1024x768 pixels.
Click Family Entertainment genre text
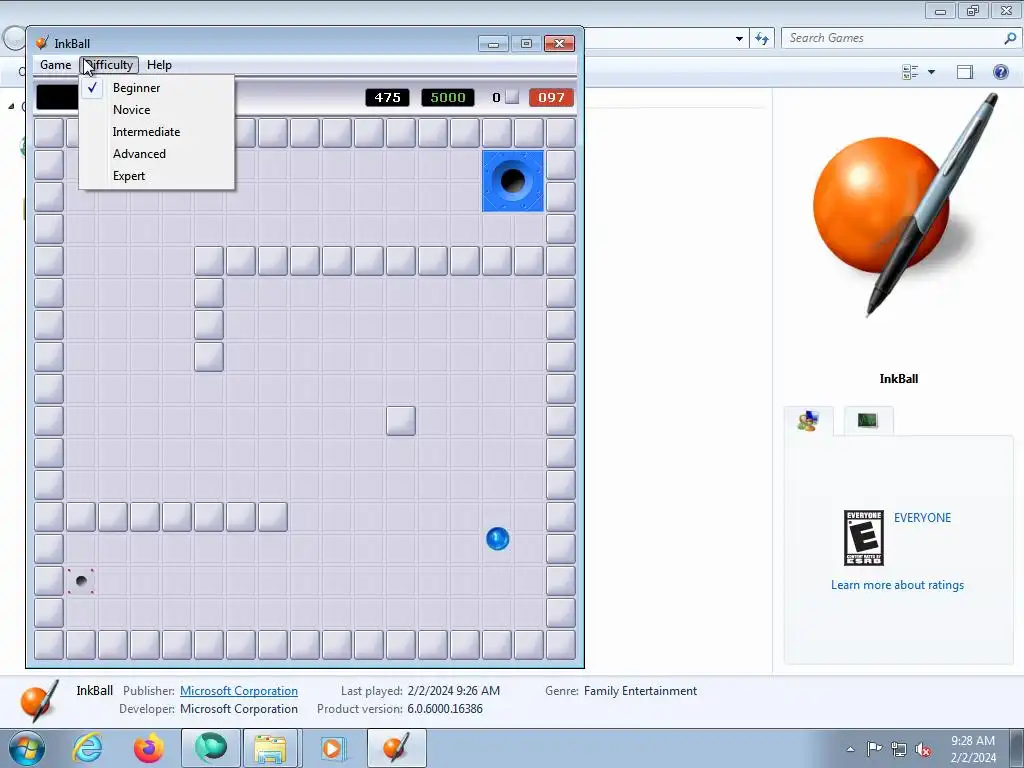pos(641,691)
